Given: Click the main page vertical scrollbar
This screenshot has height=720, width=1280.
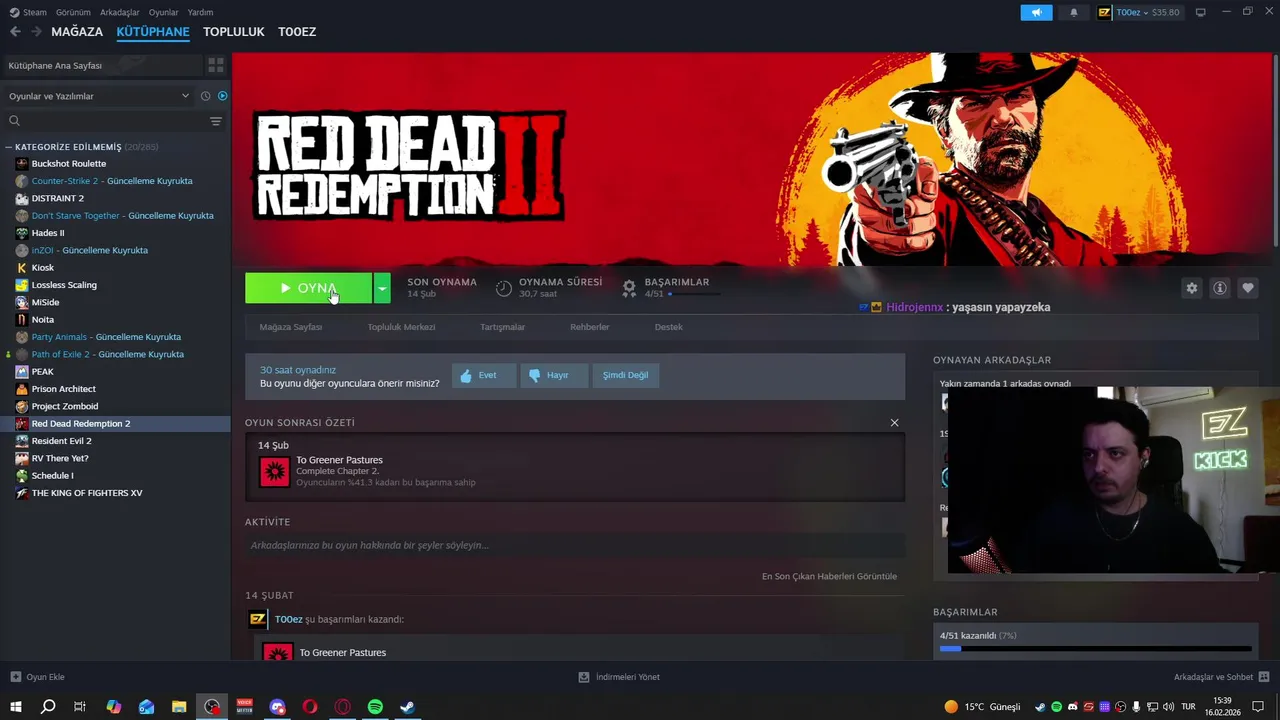Looking at the screenshot, I should click(x=1275, y=150).
